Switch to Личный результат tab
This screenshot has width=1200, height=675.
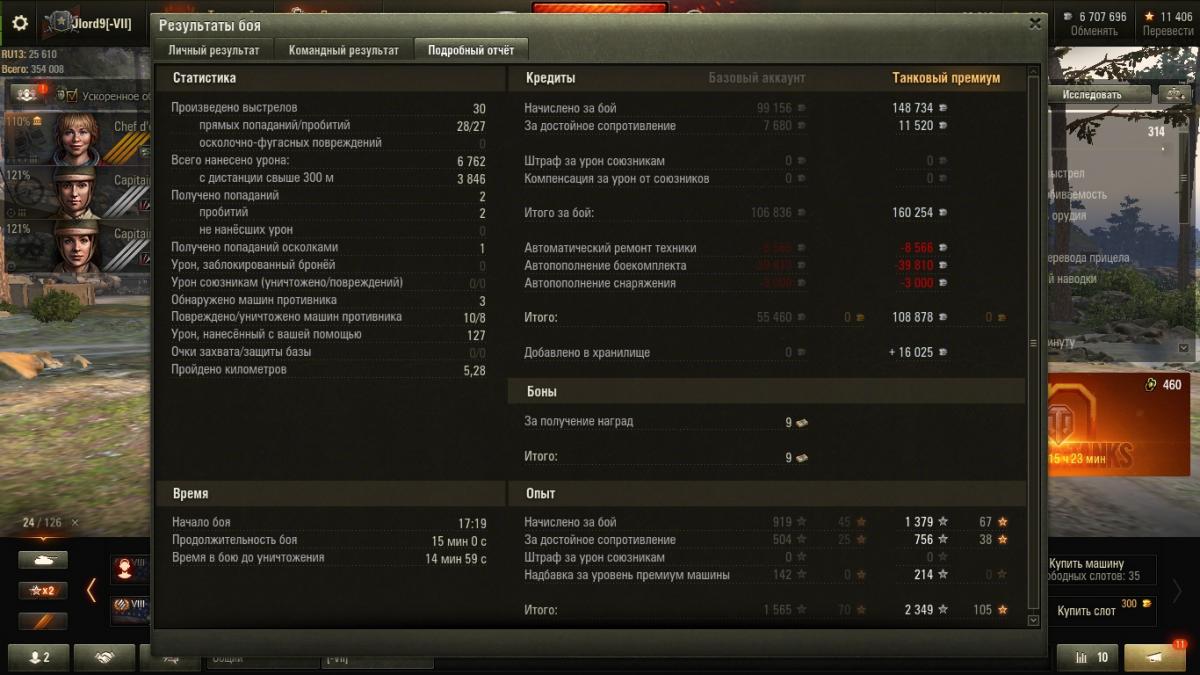click(214, 50)
